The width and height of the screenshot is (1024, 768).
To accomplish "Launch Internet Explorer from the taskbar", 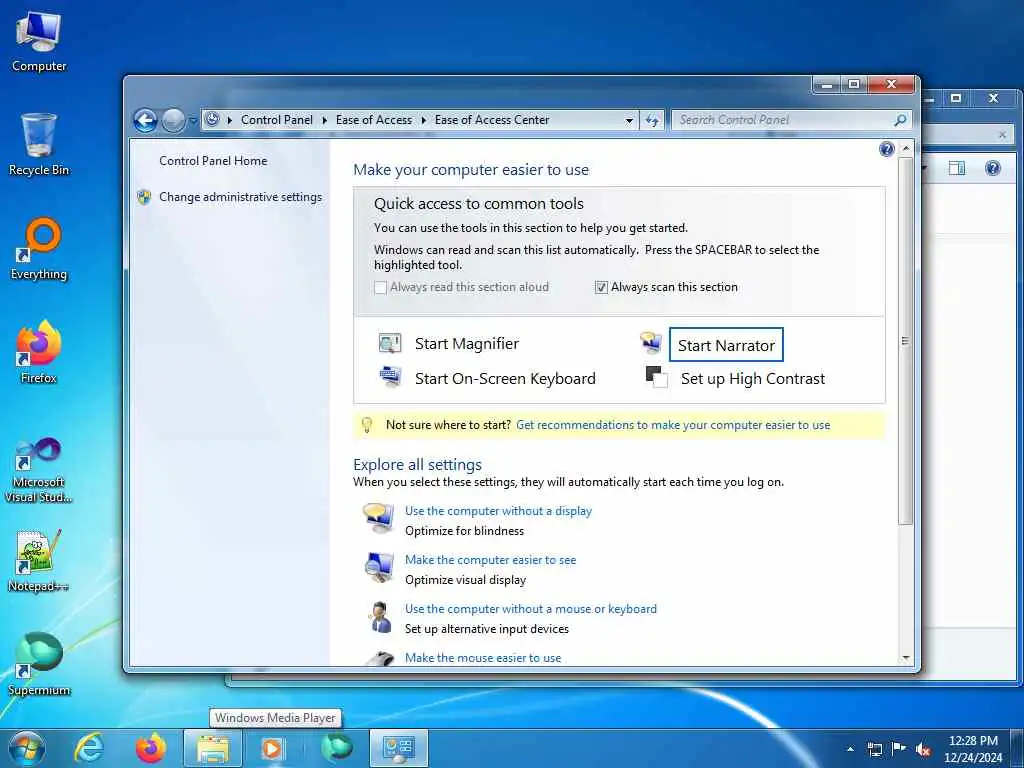I will coord(89,748).
